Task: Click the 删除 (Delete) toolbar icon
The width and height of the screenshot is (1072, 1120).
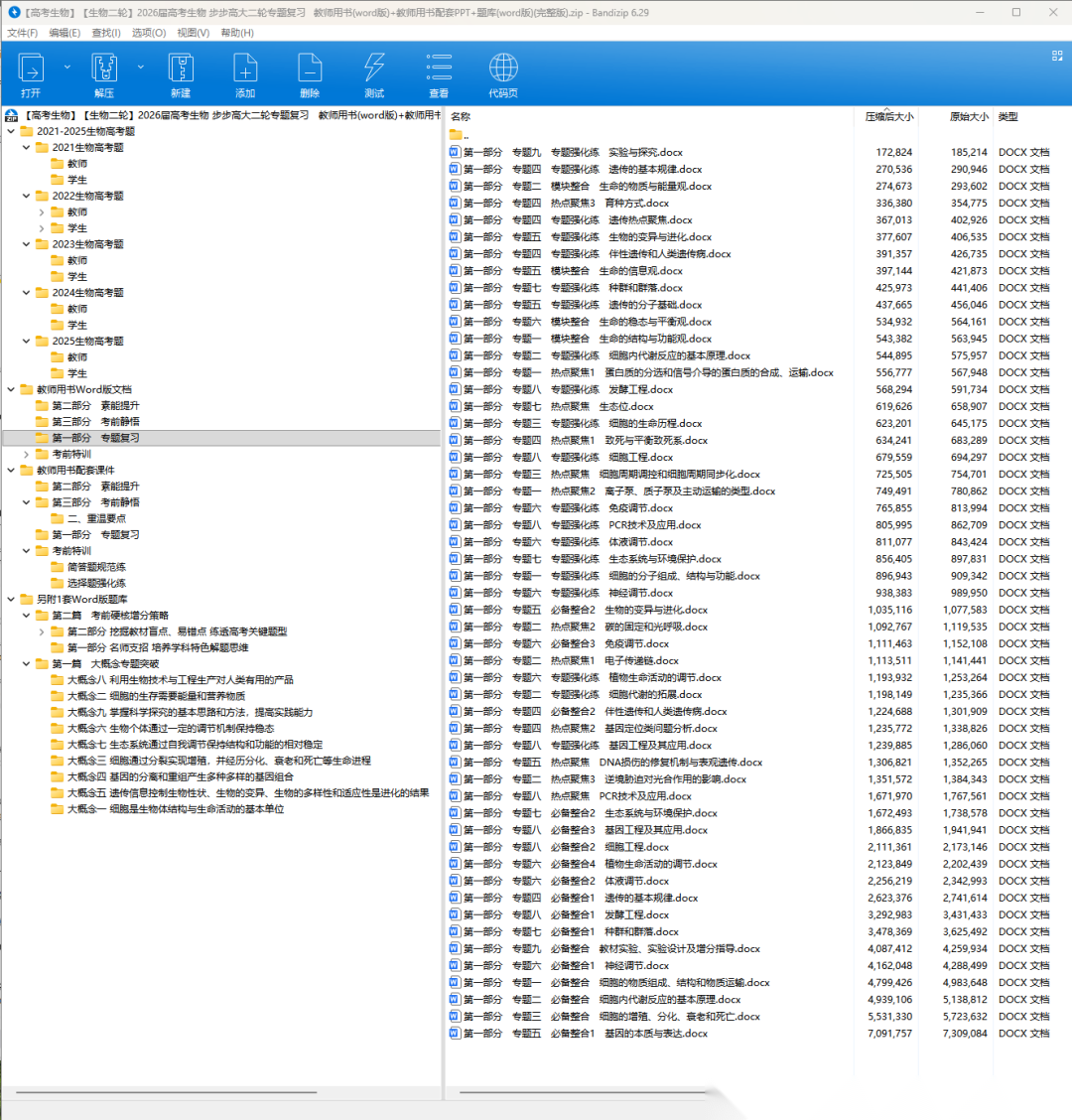Action: click(x=310, y=70)
